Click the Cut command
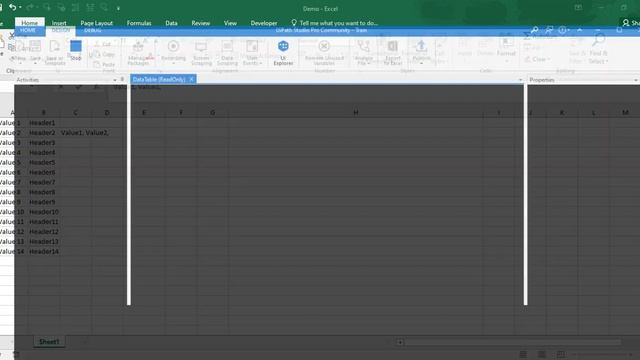This screenshot has width=640, height=360. click(x=102, y=44)
